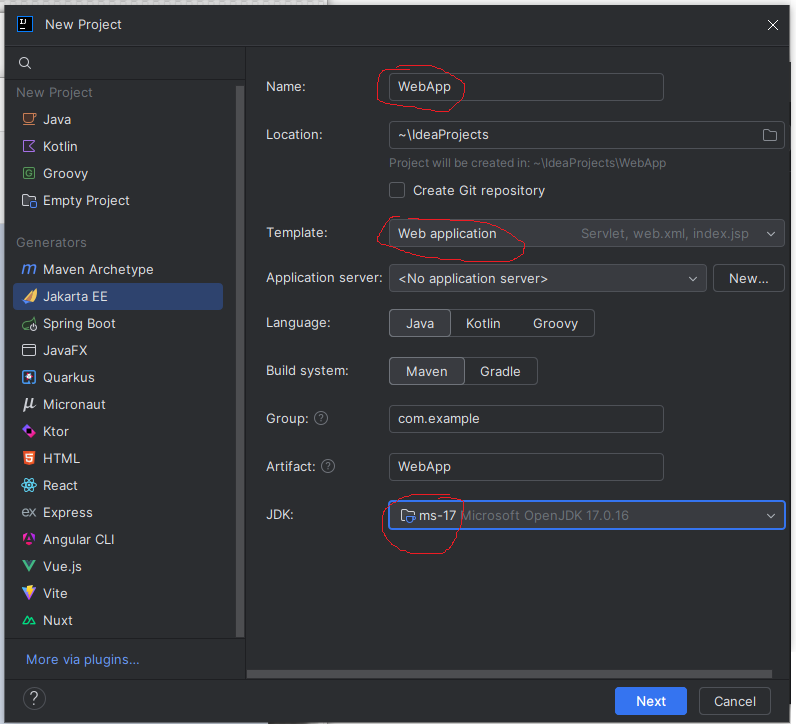This screenshot has width=796, height=724.
Task: Select the Vue.js generator icon
Action: pos(28,567)
